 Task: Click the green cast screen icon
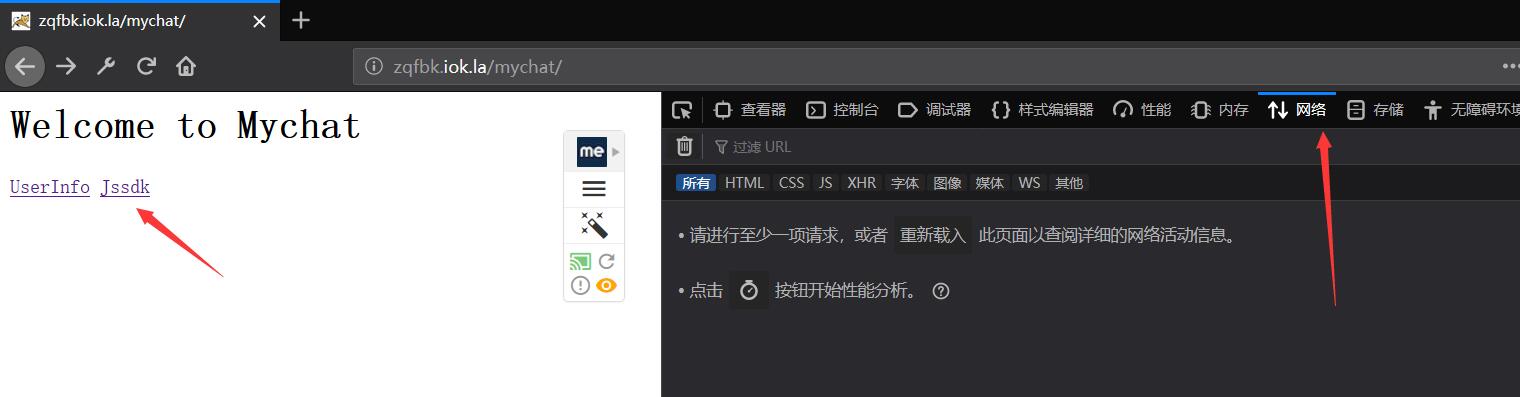point(581,262)
